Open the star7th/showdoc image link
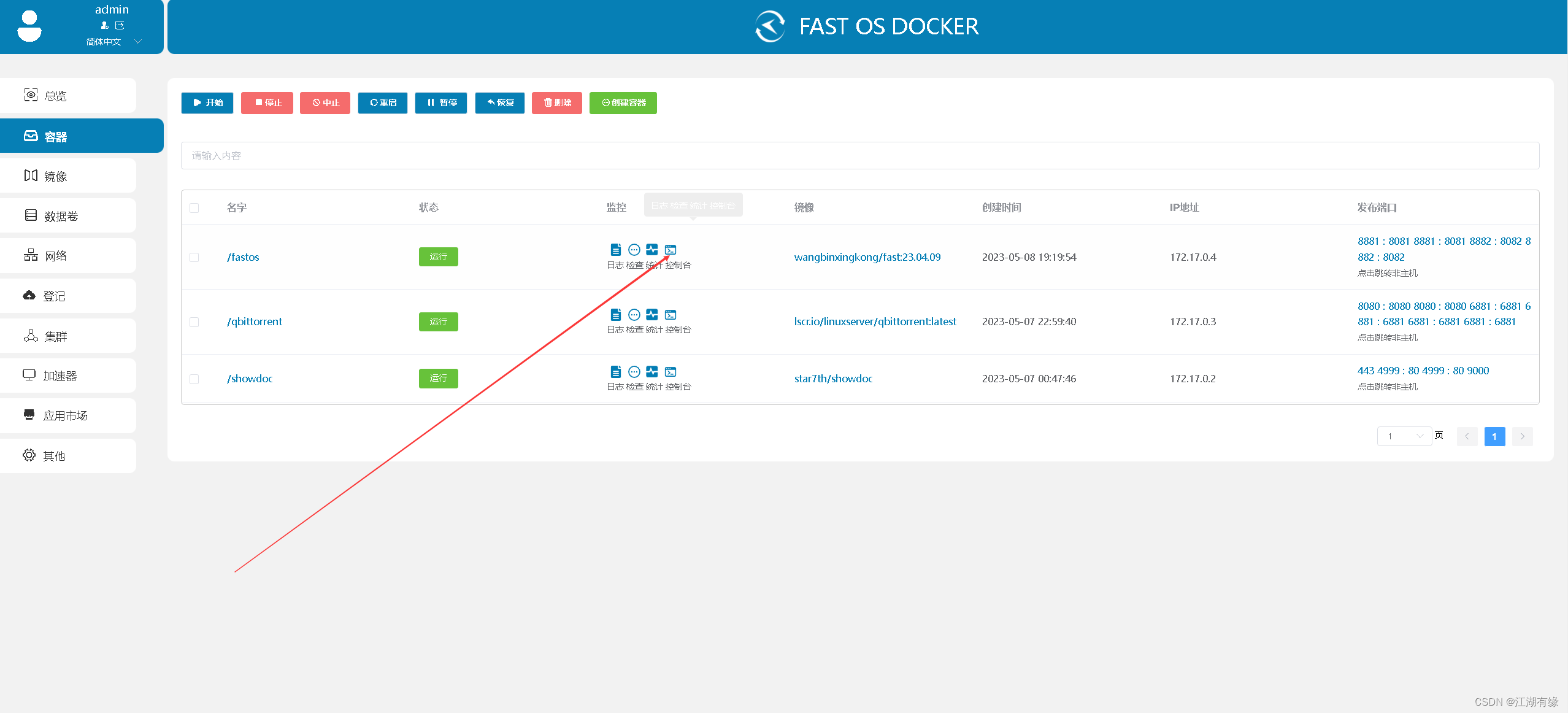The width and height of the screenshot is (1568, 713). (833, 379)
